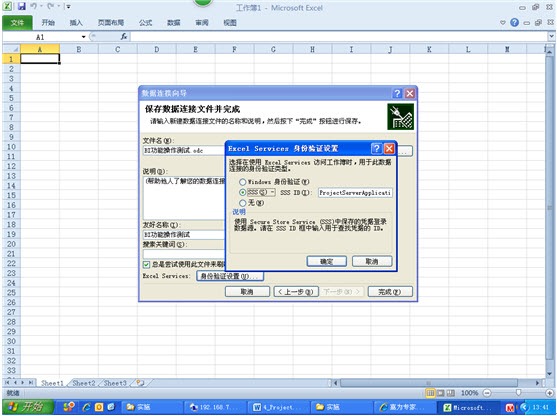Go to last sheet with the navigation arrow
557x416 pixels.
pyautogui.click(x=31, y=383)
